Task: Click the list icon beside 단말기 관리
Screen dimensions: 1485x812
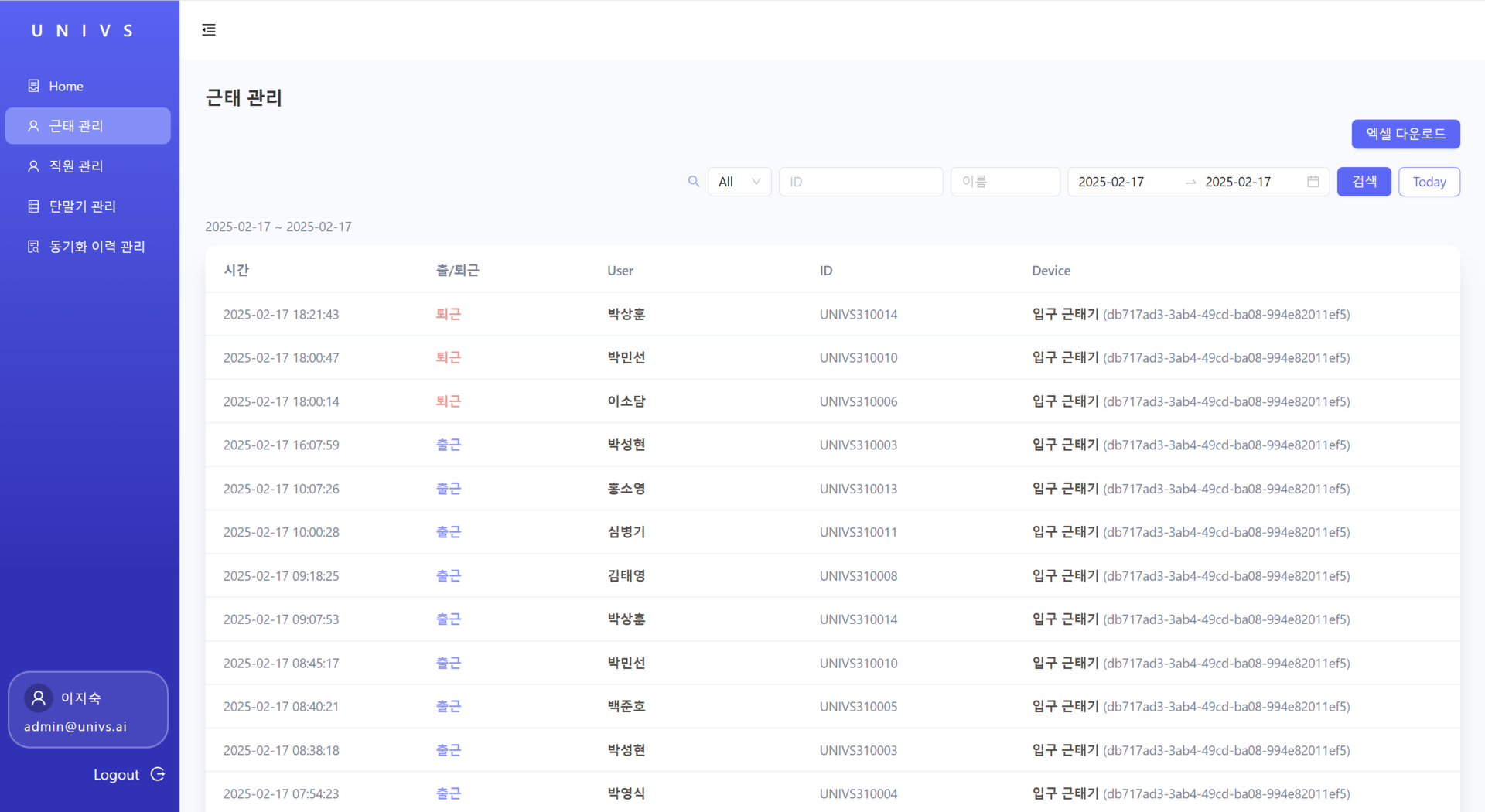Action: coord(33,206)
